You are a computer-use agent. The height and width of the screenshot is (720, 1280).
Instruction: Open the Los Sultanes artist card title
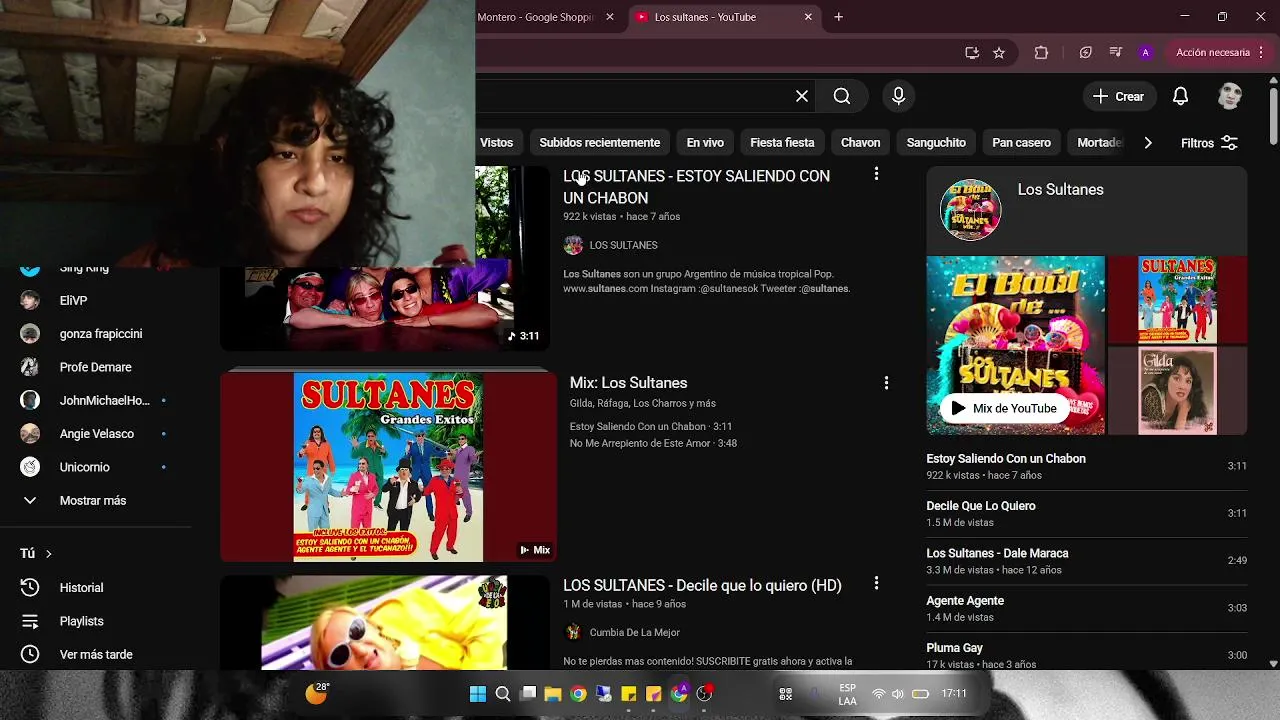point(1060,190)
